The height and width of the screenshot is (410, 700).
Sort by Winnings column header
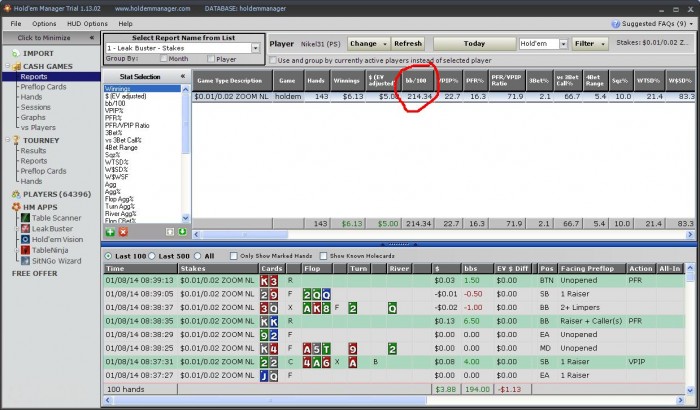(346, 80)
